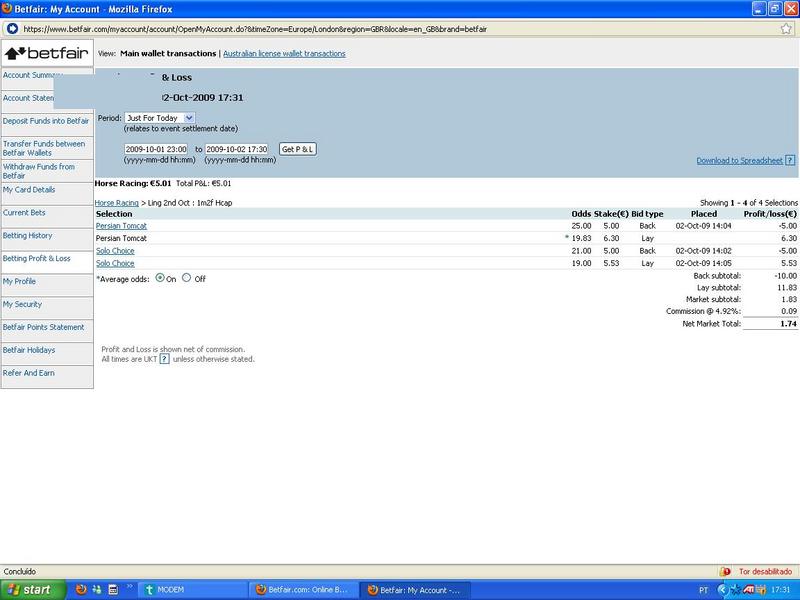This screenshot has height=600, width=800.
Task: Open Withdraw Funds from Betfair
Action: pyautogui.click(x=39, y=171)
